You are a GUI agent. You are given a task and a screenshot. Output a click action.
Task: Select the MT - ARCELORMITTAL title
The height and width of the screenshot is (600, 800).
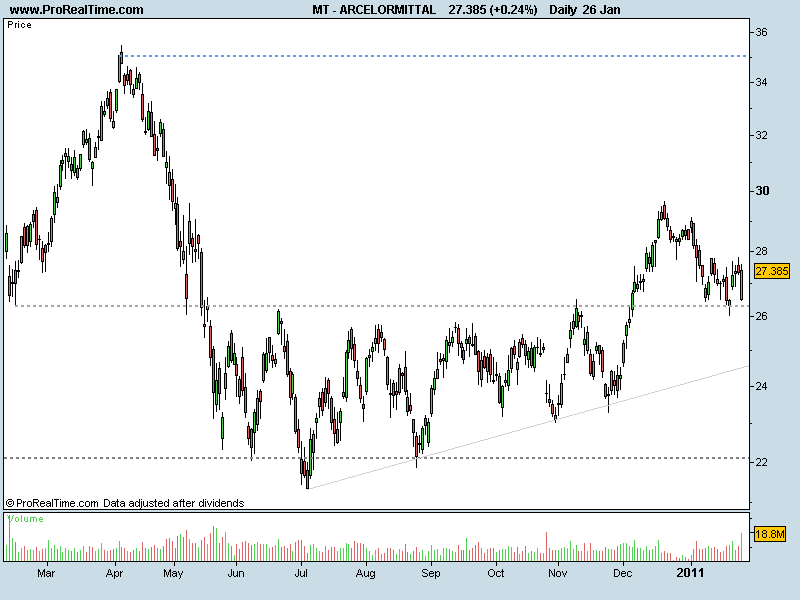coord(374,9)
